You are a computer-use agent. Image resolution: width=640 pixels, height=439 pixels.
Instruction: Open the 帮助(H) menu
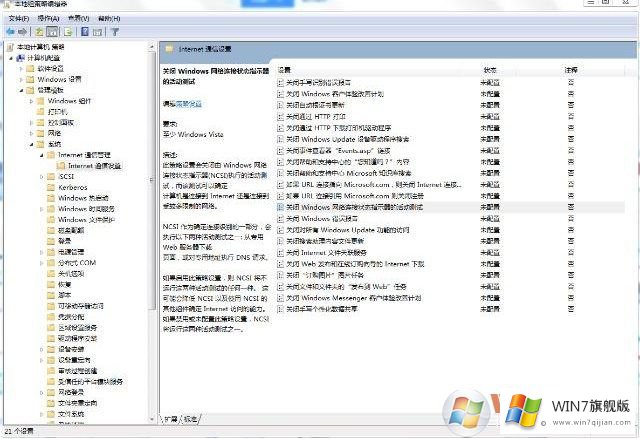pyautogui.click(x=109, y=18)
